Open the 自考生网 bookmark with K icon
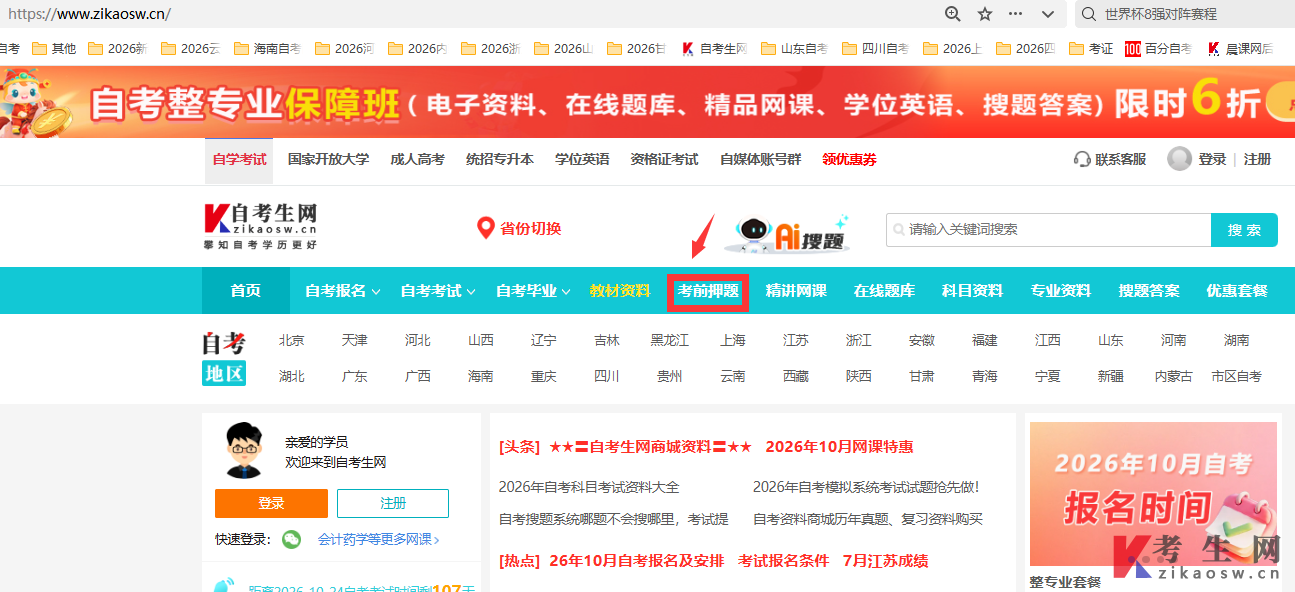Image resolution: width=1295 pixels, height=592 pixels. coord(714,48)
